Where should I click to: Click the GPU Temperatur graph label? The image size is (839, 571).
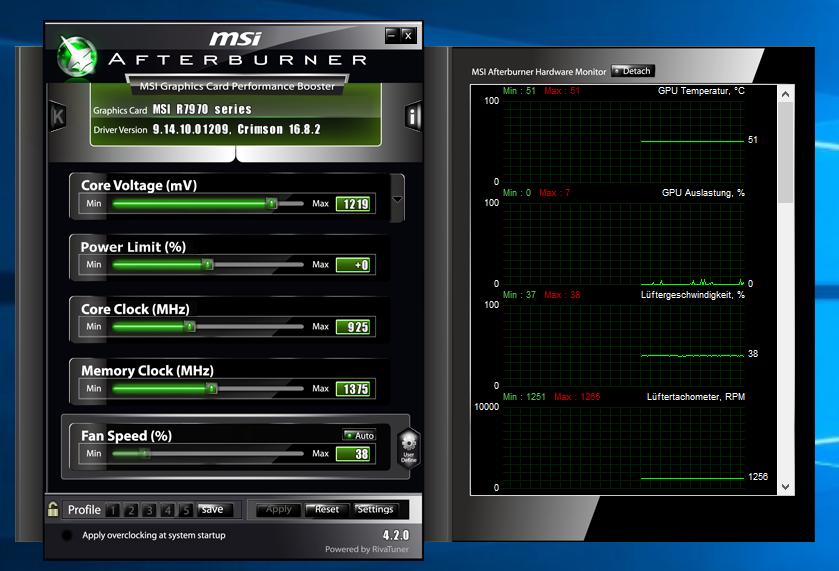(x=701, y=91)
